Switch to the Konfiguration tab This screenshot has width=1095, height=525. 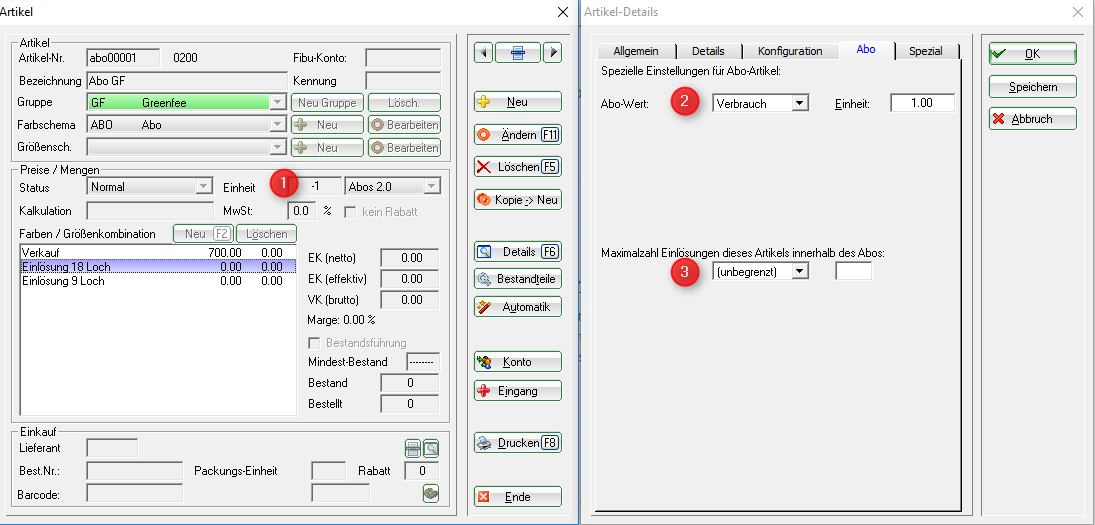[x=789, y=51]
